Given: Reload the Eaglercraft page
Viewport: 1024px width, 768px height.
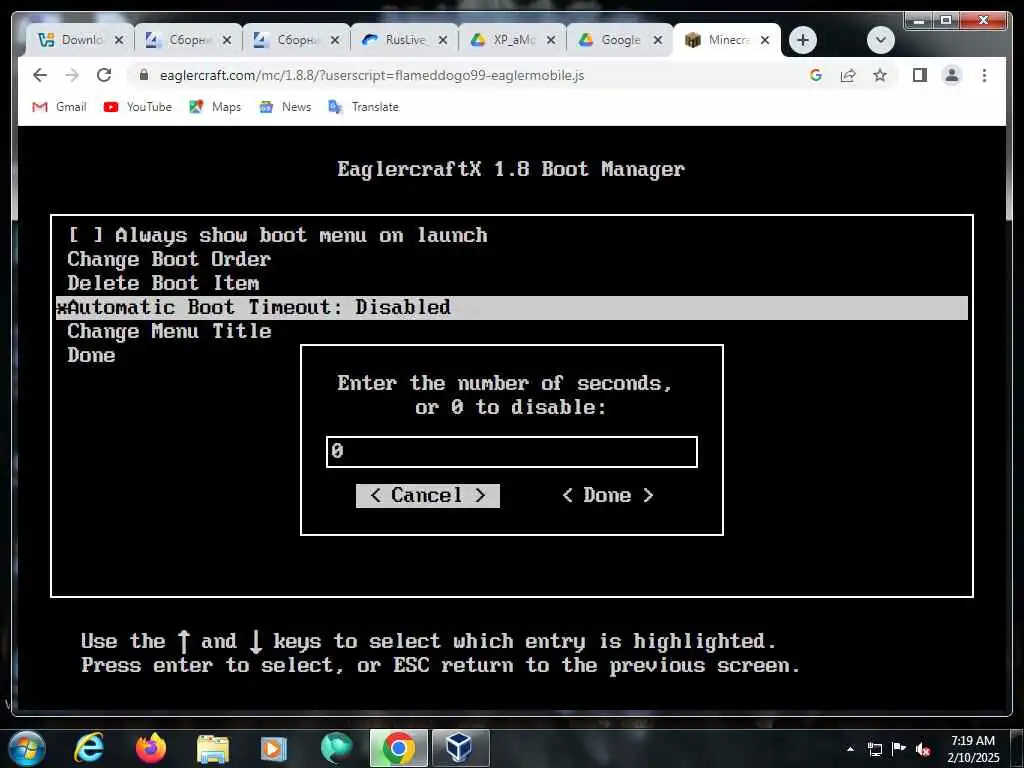Looking at the screenshot, I should (104, 75).
